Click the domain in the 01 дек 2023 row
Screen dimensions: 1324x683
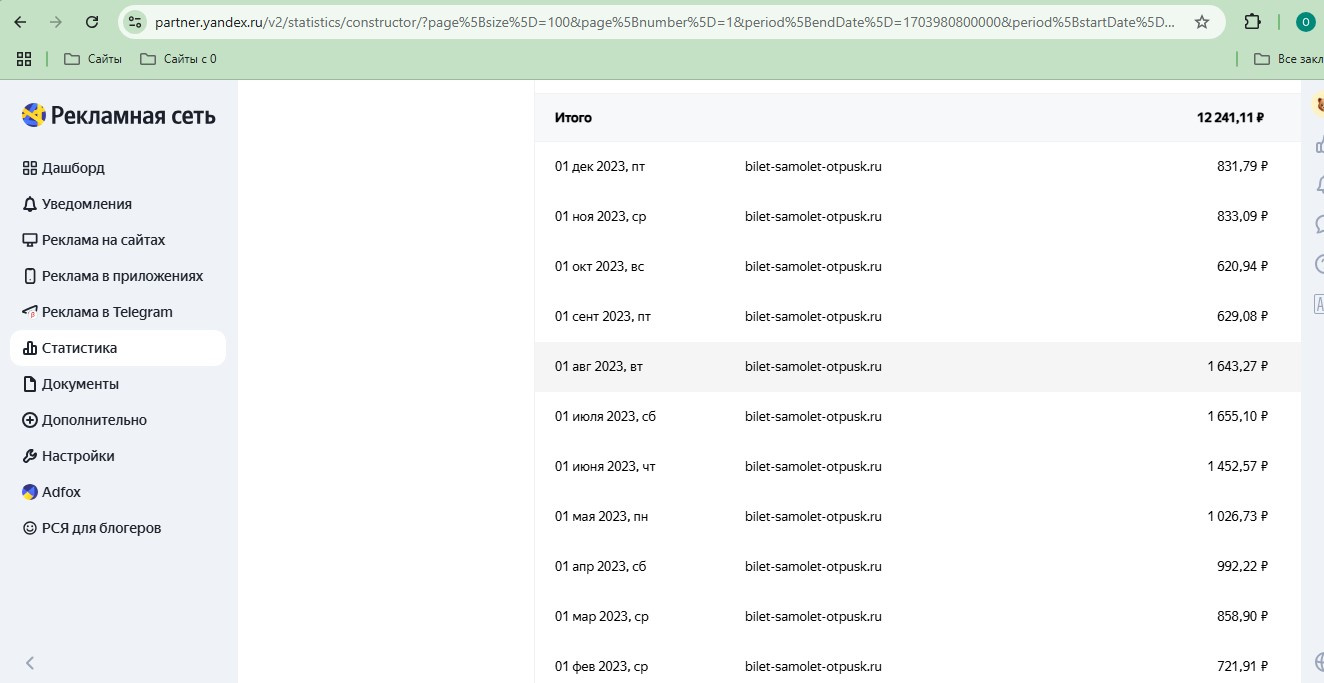813,167
